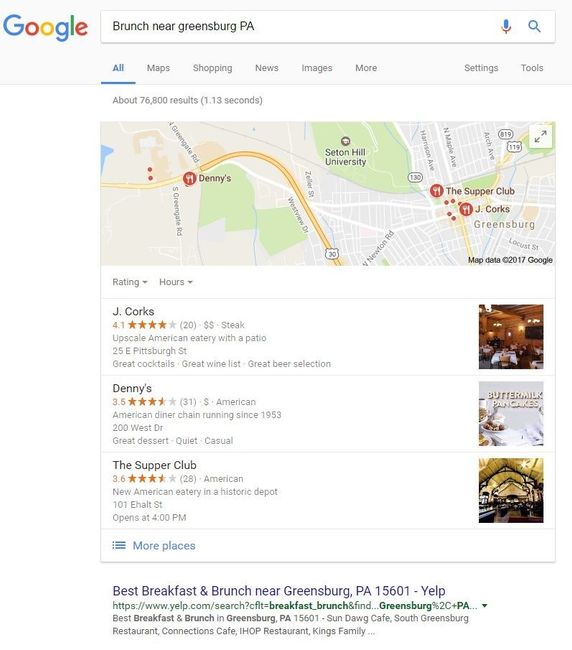Open the News tab
Viewport: 572px width, 650px height.
tap(267, 68)
